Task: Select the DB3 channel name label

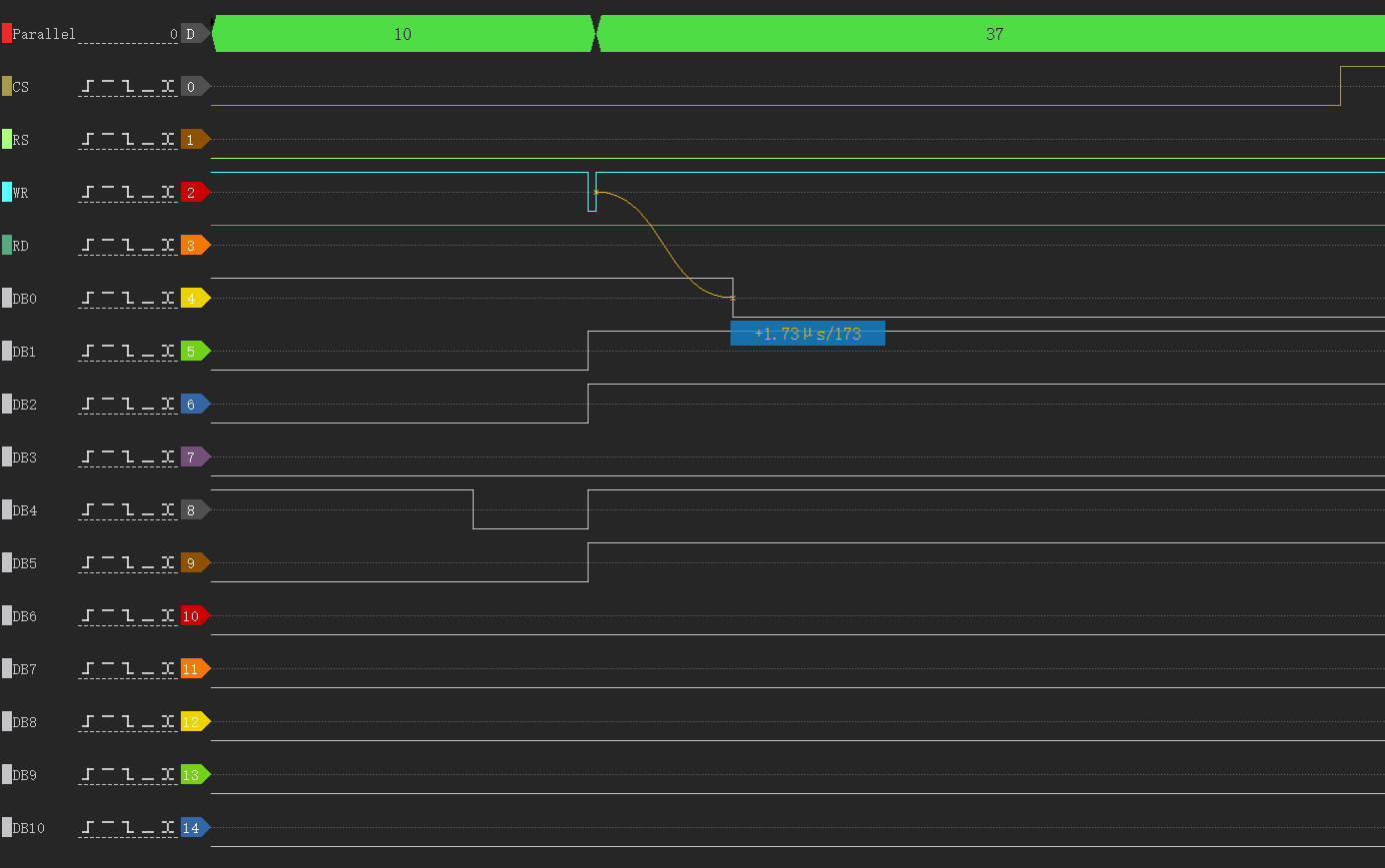Action: (x=25, y=457)
